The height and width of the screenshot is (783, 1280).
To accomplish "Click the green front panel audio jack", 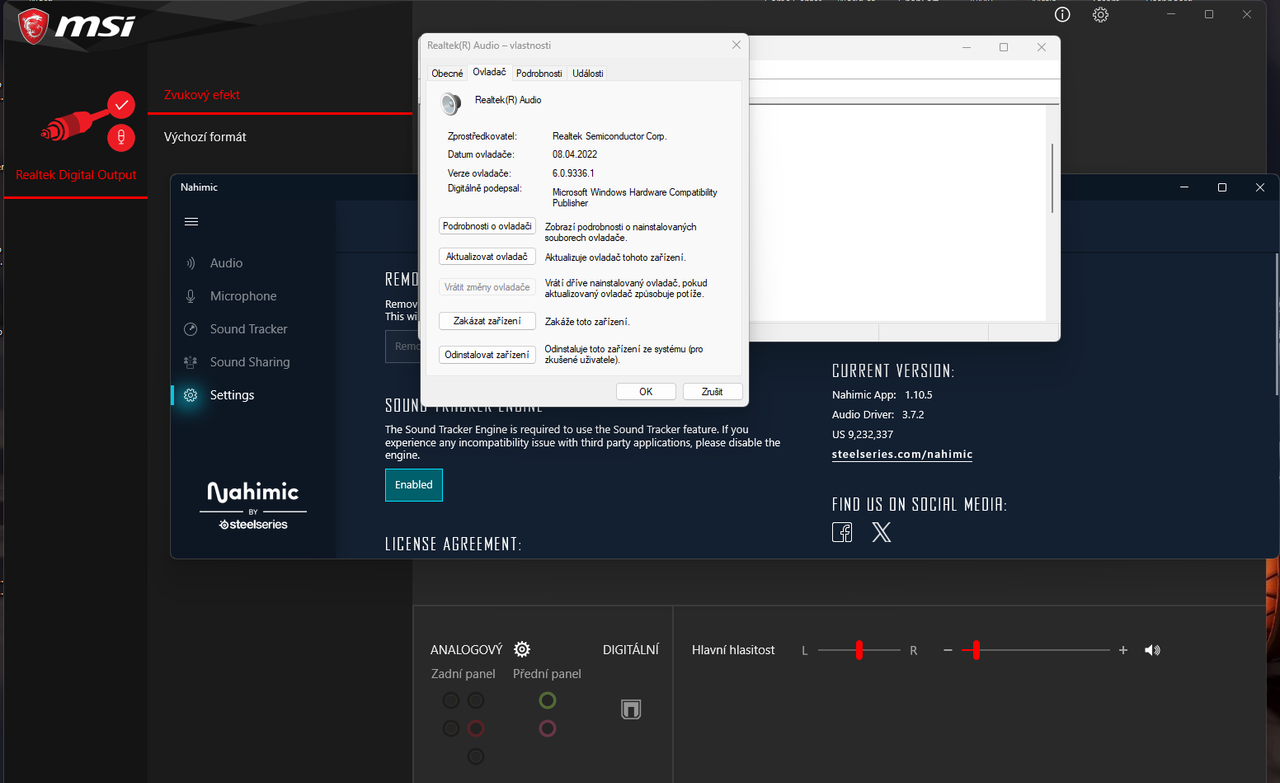I will click(x=547, y=700).
